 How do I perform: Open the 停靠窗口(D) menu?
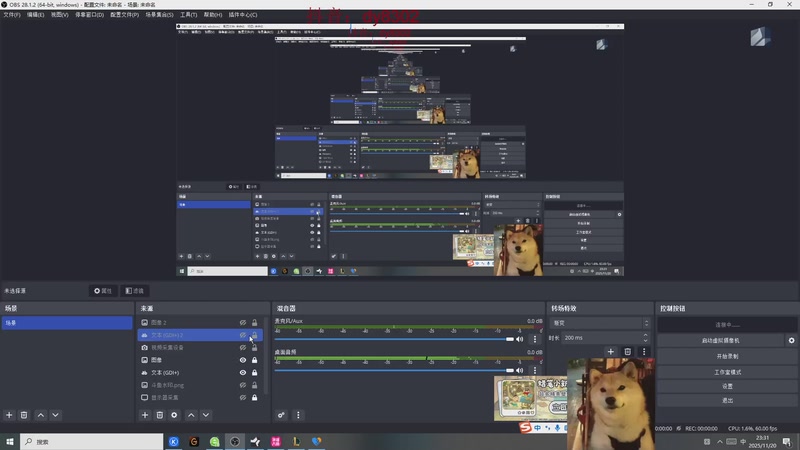coord(89,15)
